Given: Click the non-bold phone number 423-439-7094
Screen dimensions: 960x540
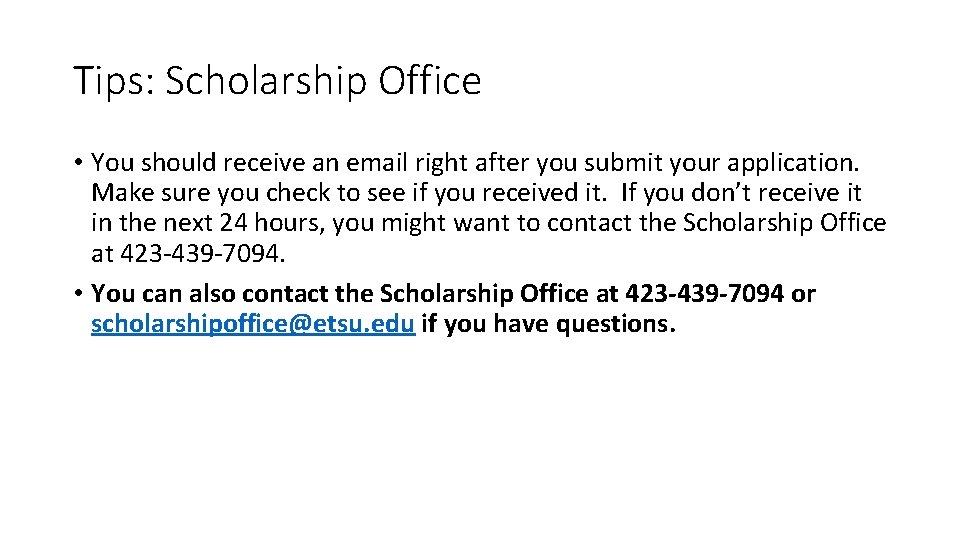Looking at the screenshot, I should [202, 254].
